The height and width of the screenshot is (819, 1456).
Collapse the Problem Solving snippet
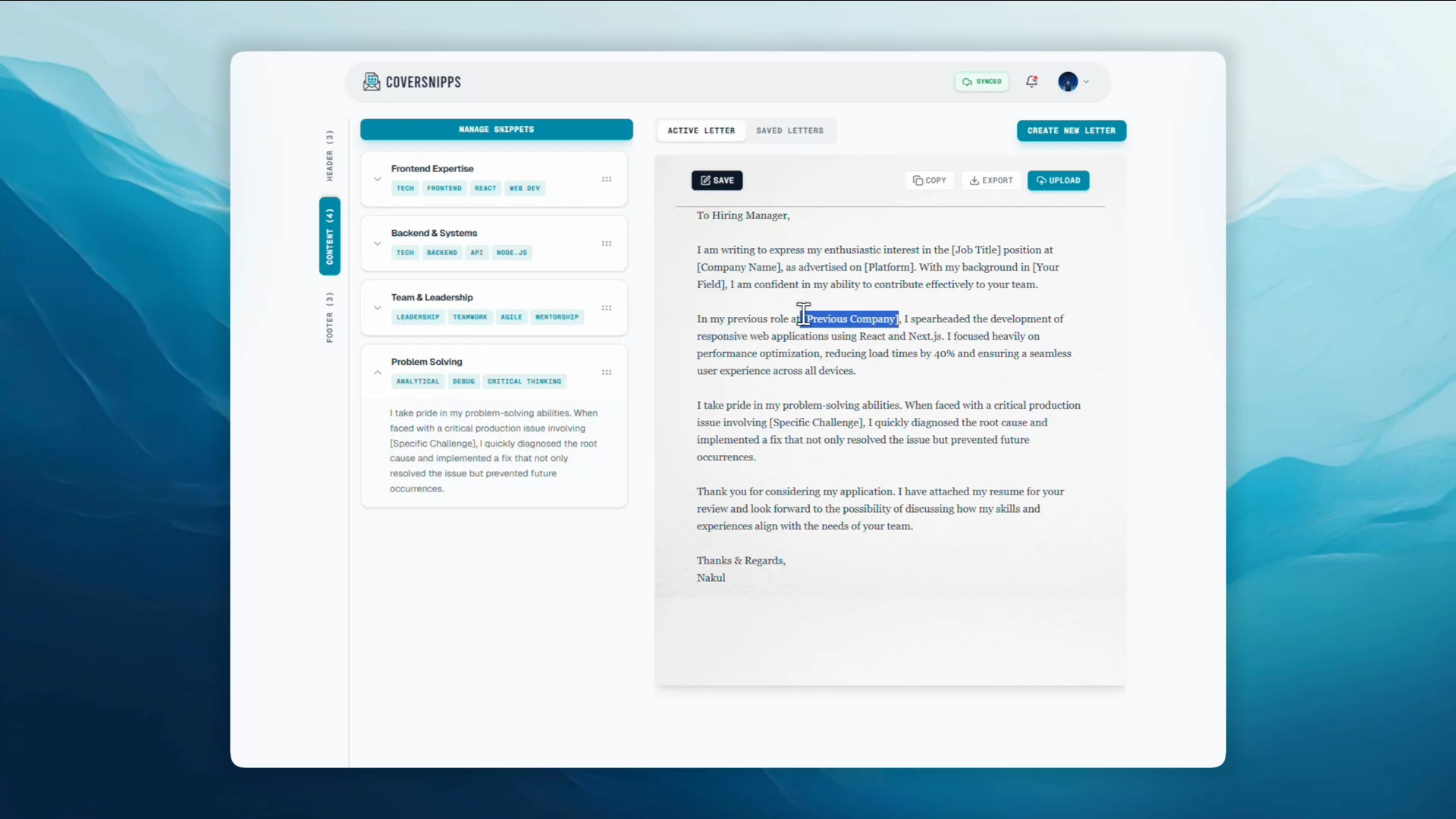coord(377,372)
